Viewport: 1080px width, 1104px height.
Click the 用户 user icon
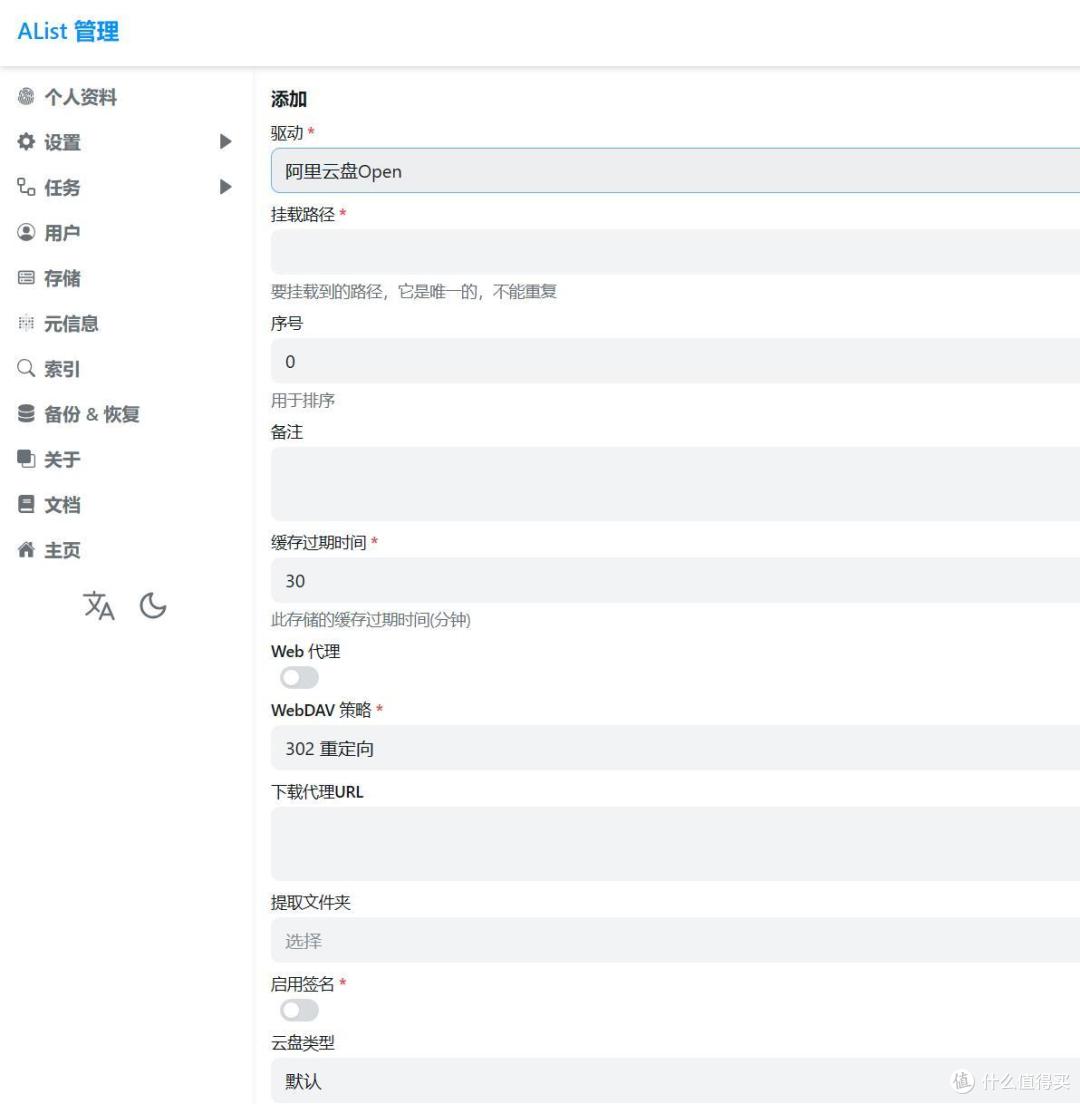point(26,232)
